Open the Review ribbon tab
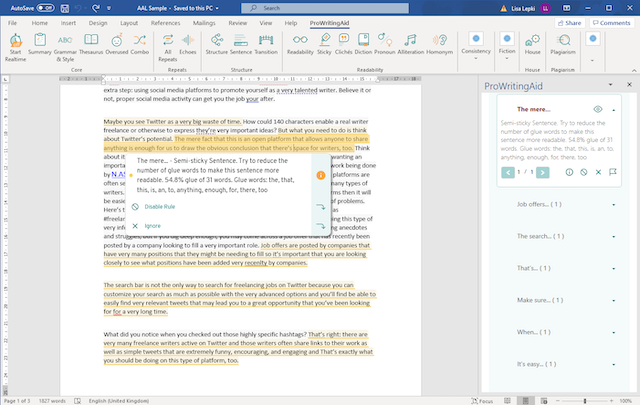Viewport: 640px width, 405px height. pos(238,23)
